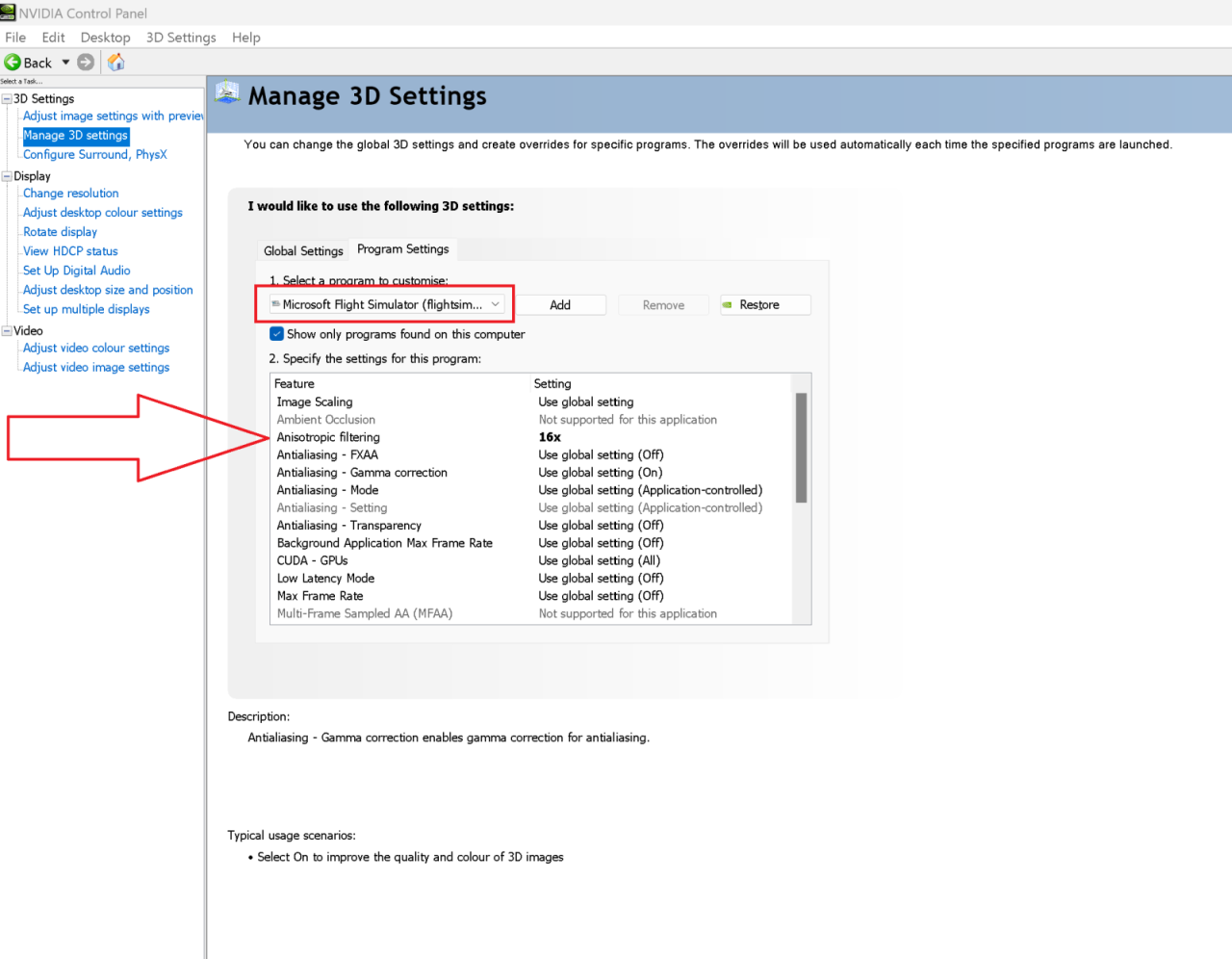Click the CUDA Use global setting (All) value
Screen dimensions: 1232x959
click(x=600, y=560)
